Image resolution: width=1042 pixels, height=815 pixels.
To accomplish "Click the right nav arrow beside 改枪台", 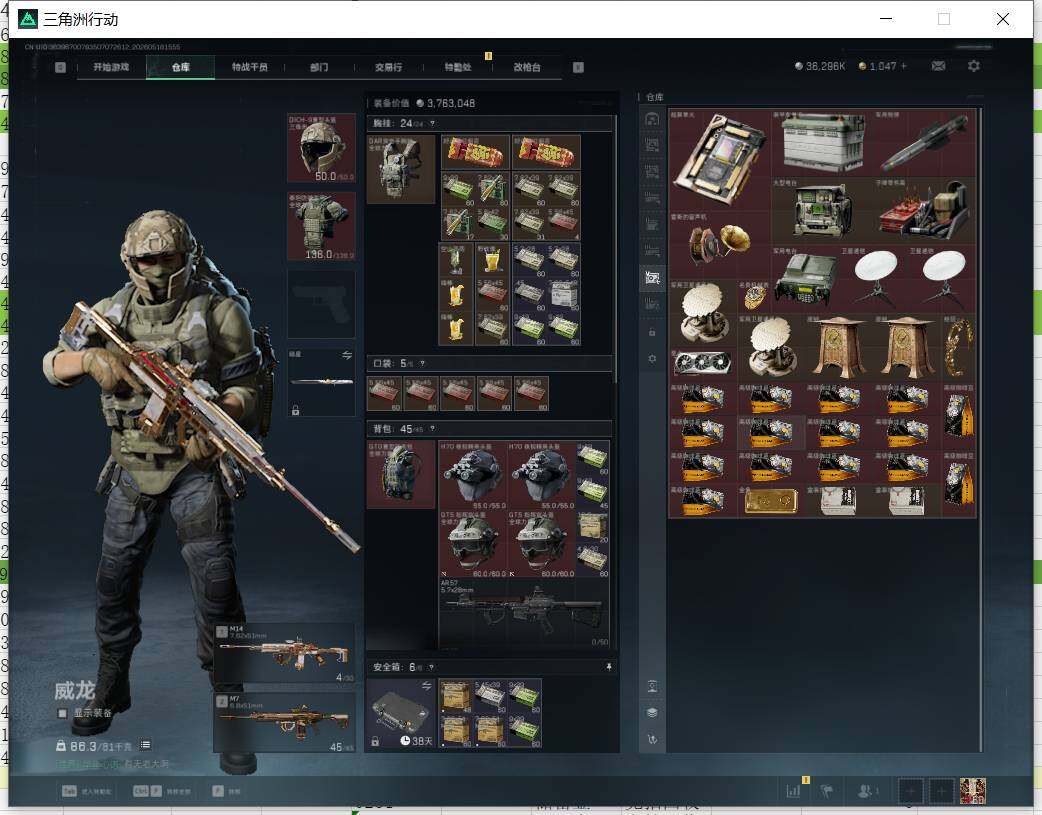I will [x=578, y=67].
